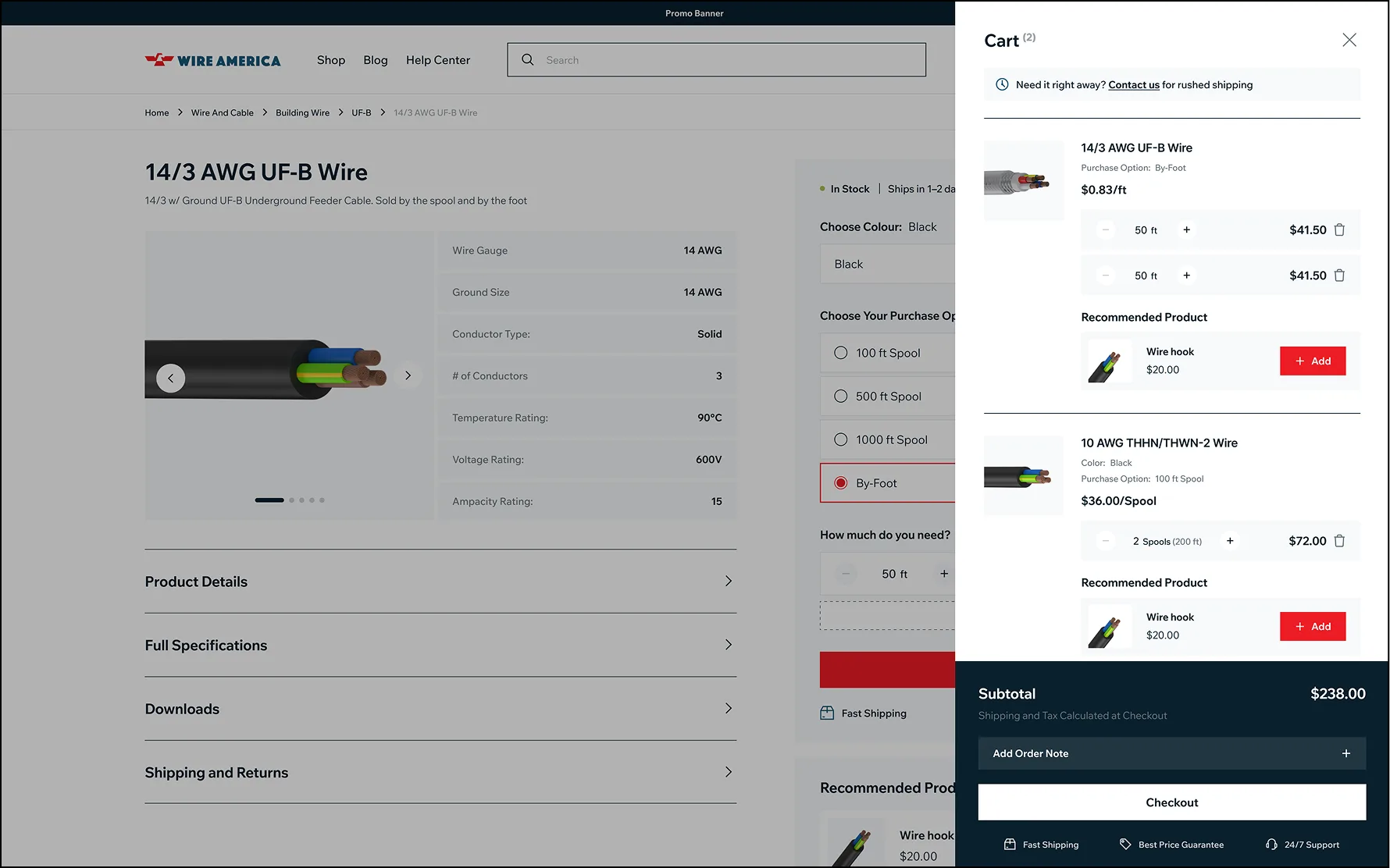Open the Blog page
1390x868 pixels.
[376, 60]
